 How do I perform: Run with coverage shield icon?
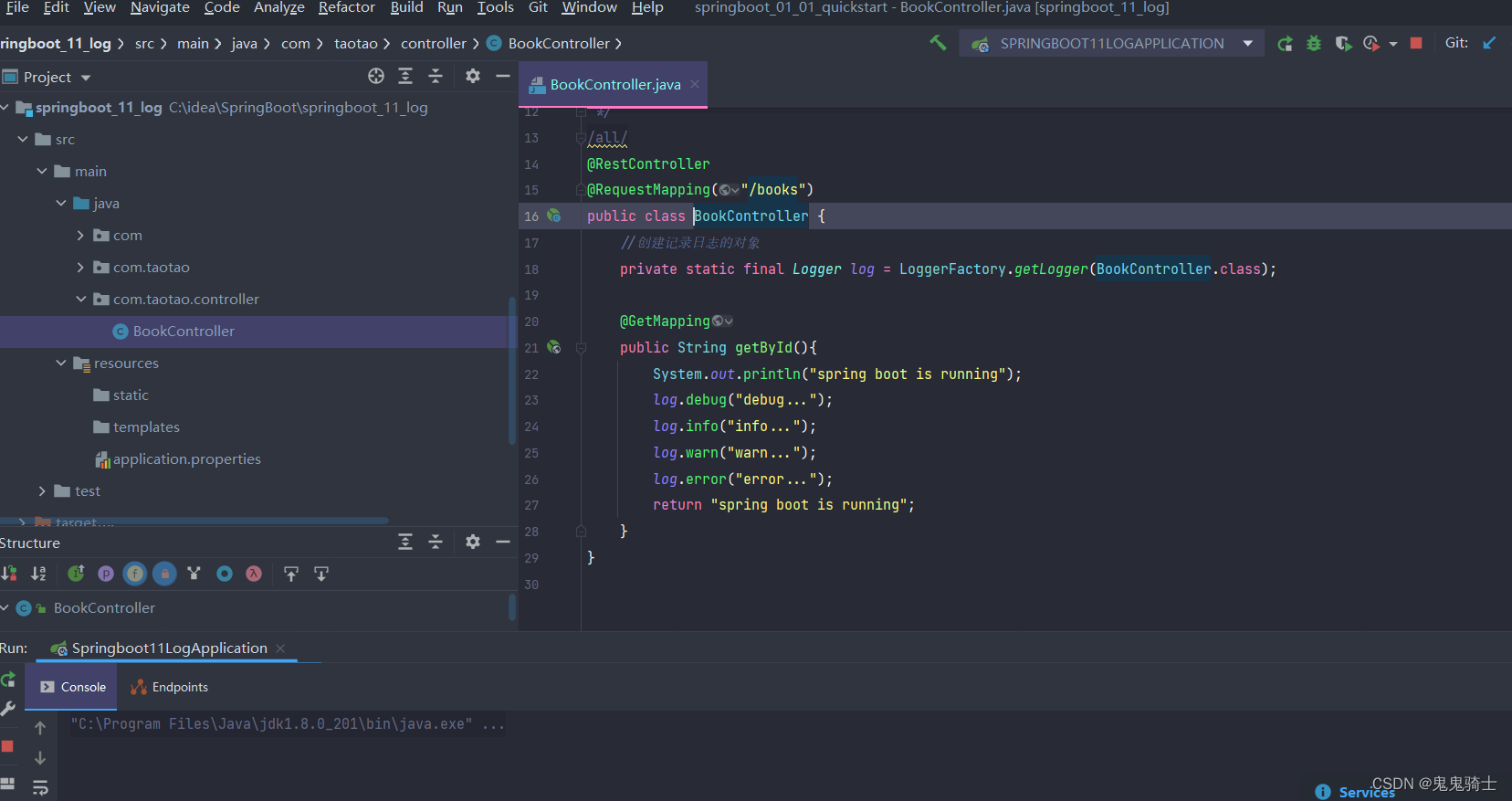(x=1342, y=43)
